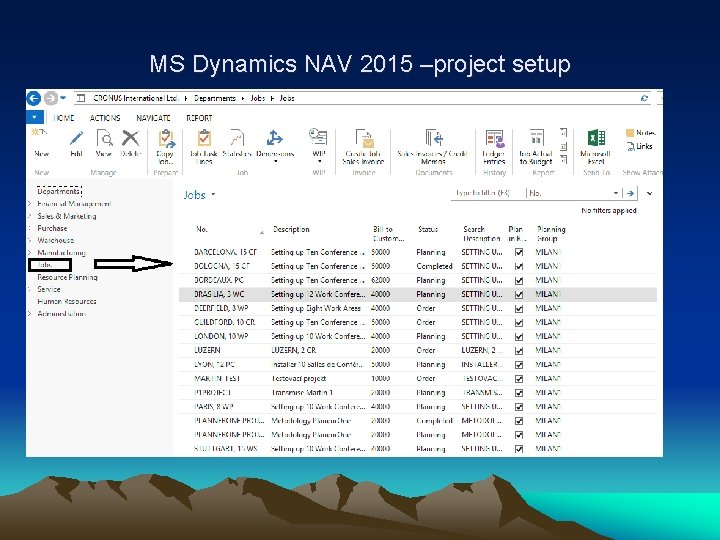Open the blue application menu dropdown

tap(35, 118)
